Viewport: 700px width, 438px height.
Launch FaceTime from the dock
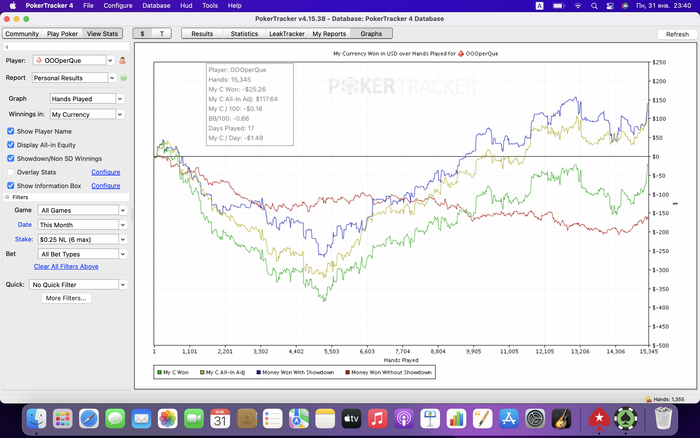click(194, 419)
